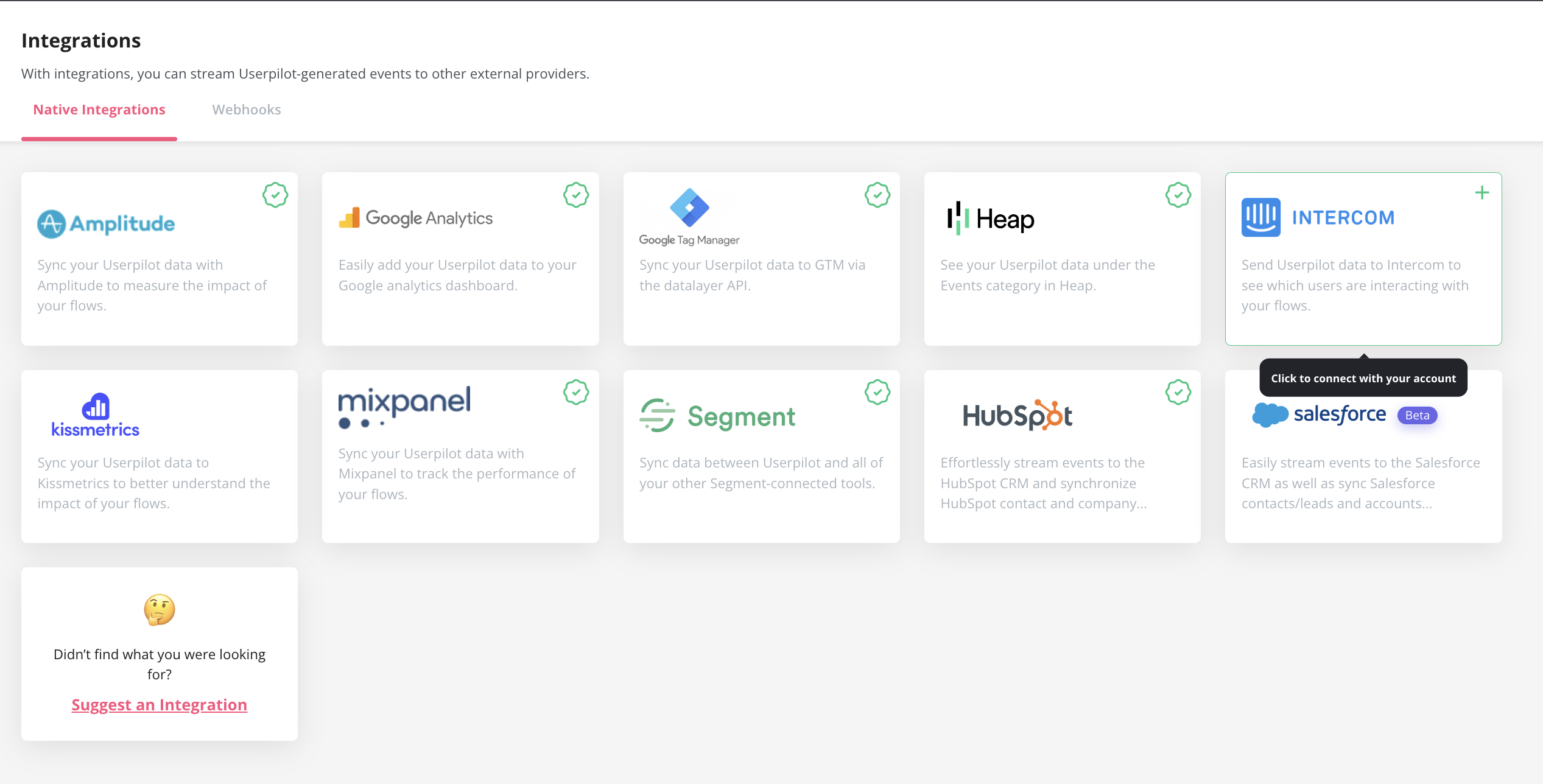The height and width of the screenshot is (784, 1543).
Task: Click the Segment logo
Action: pyautogui.click(x=717, y=416)
